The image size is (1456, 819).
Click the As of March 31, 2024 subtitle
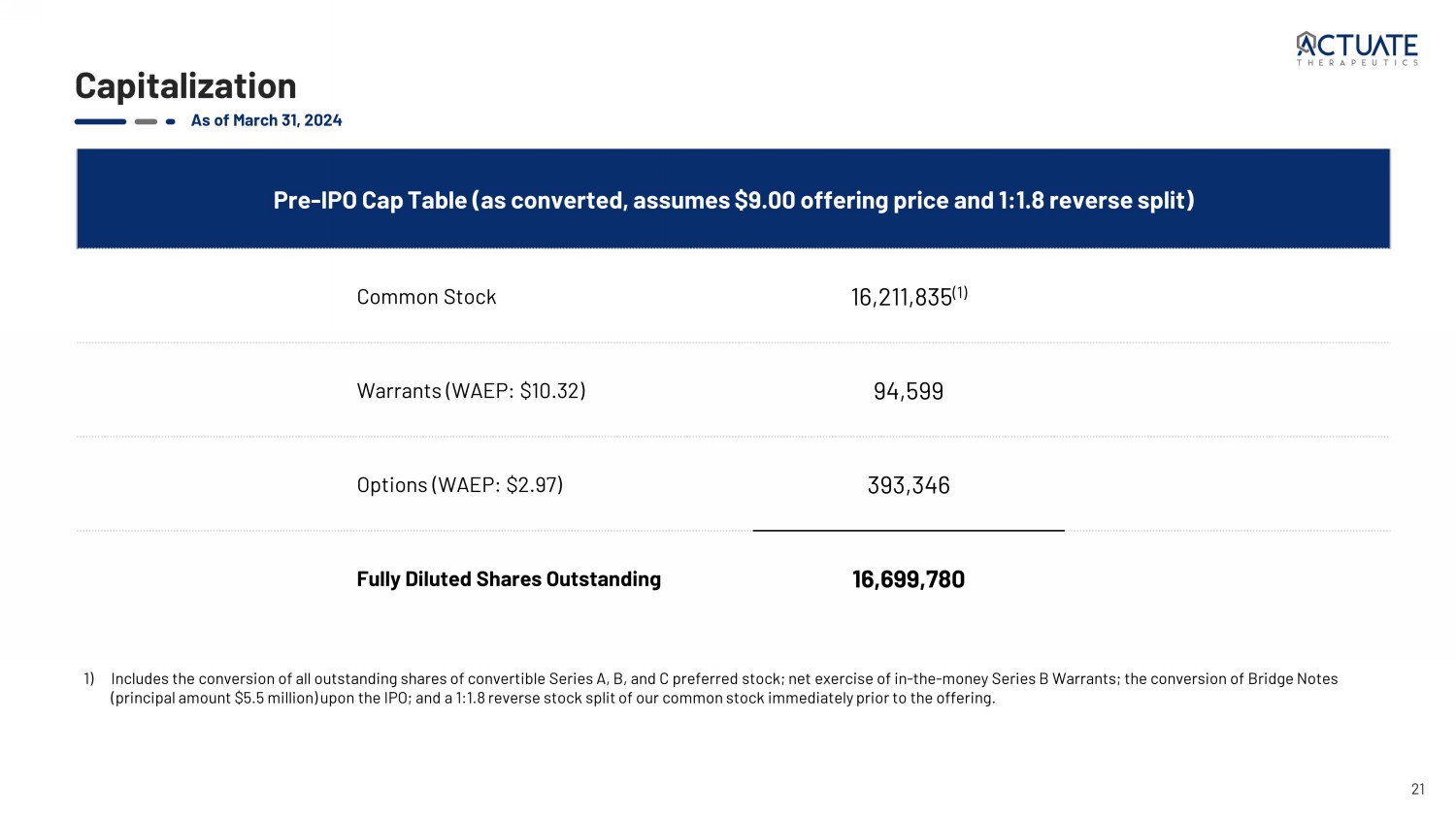(x=266, y=120)
